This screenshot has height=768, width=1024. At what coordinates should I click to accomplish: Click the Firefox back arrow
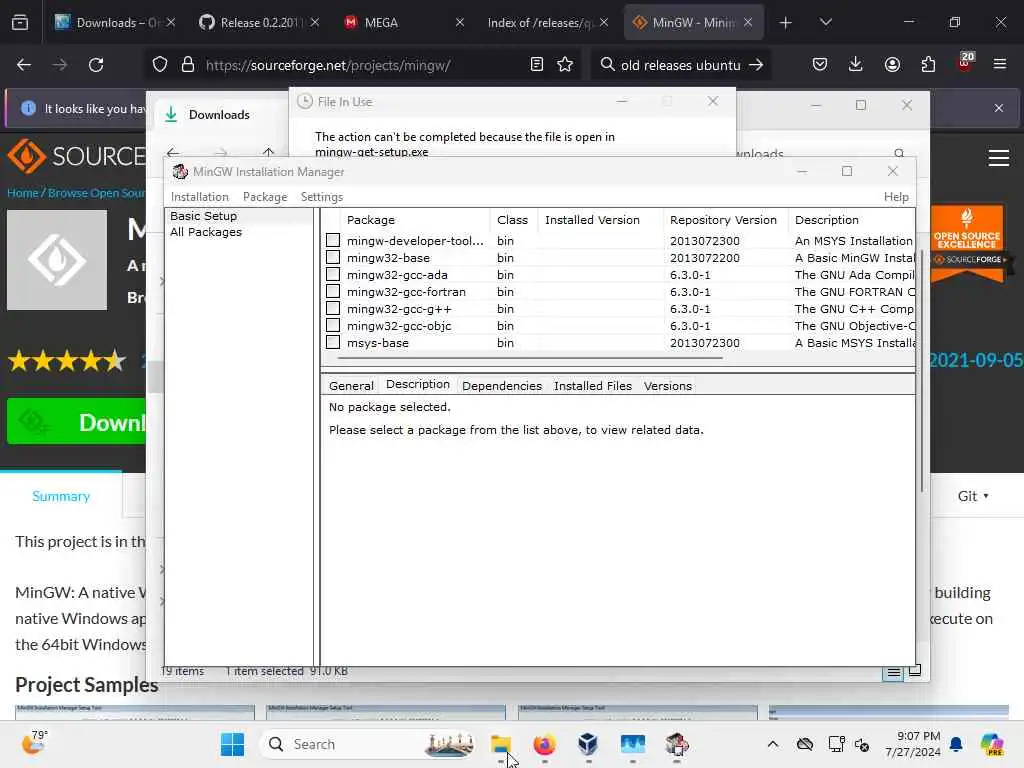coord(24,65)
